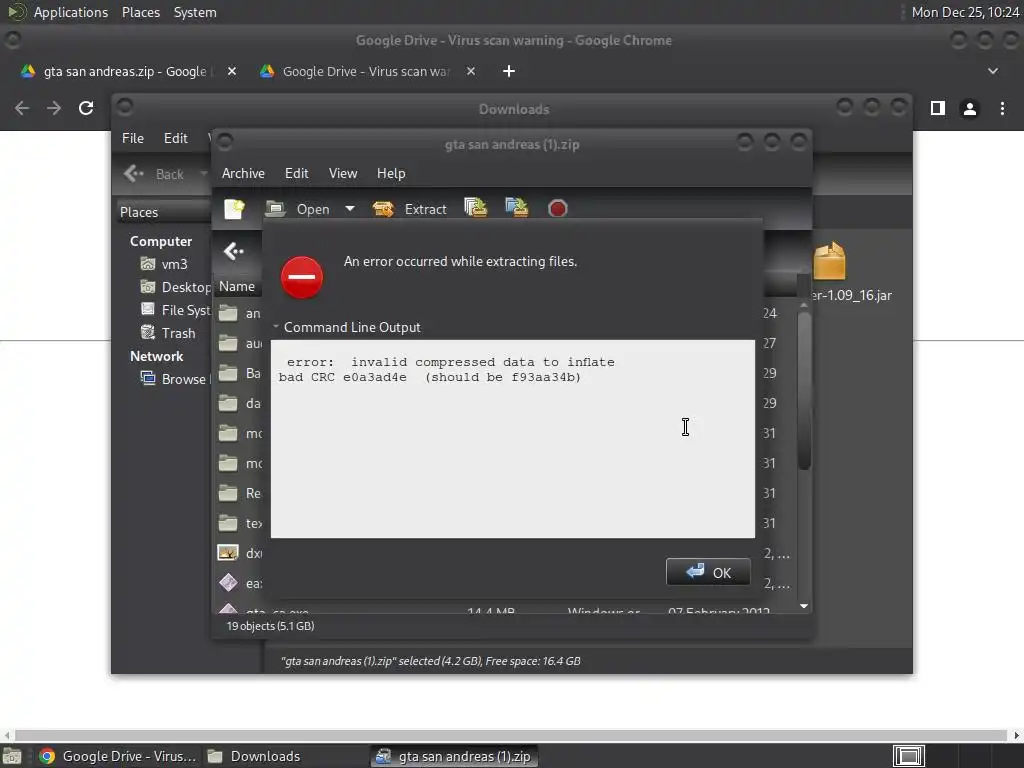The image size is (1024, 768).
Task: Click the Extract toolbar button
Action: 409,209
